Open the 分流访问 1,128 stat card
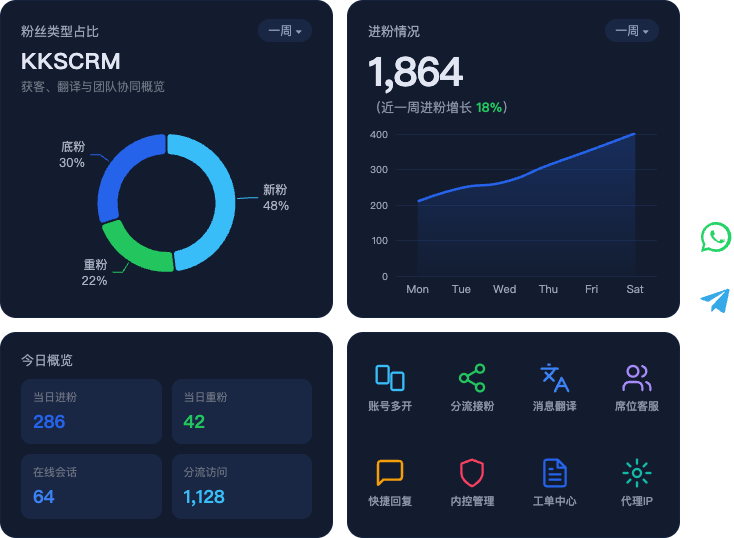Screen dimensions: 734x538 tap(242, 486)
